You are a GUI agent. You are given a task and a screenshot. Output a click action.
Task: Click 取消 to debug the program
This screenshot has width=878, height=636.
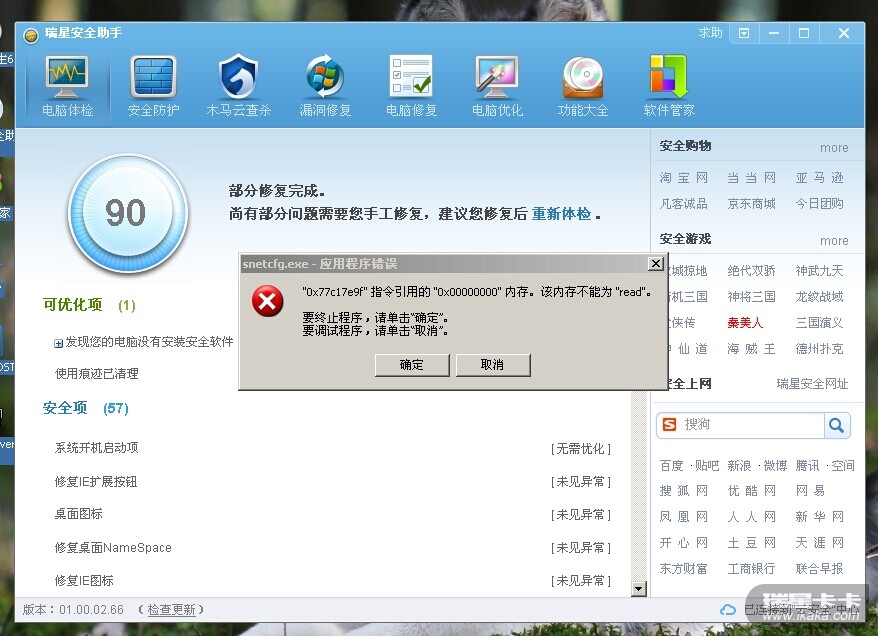pos(493,365)
